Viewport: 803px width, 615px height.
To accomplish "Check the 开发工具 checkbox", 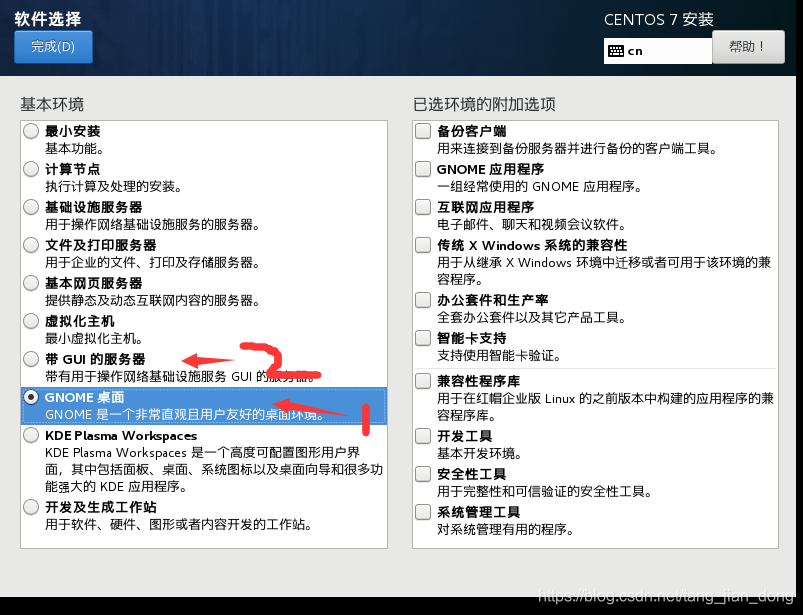I will pyautogui.click(x=423, y=436).
